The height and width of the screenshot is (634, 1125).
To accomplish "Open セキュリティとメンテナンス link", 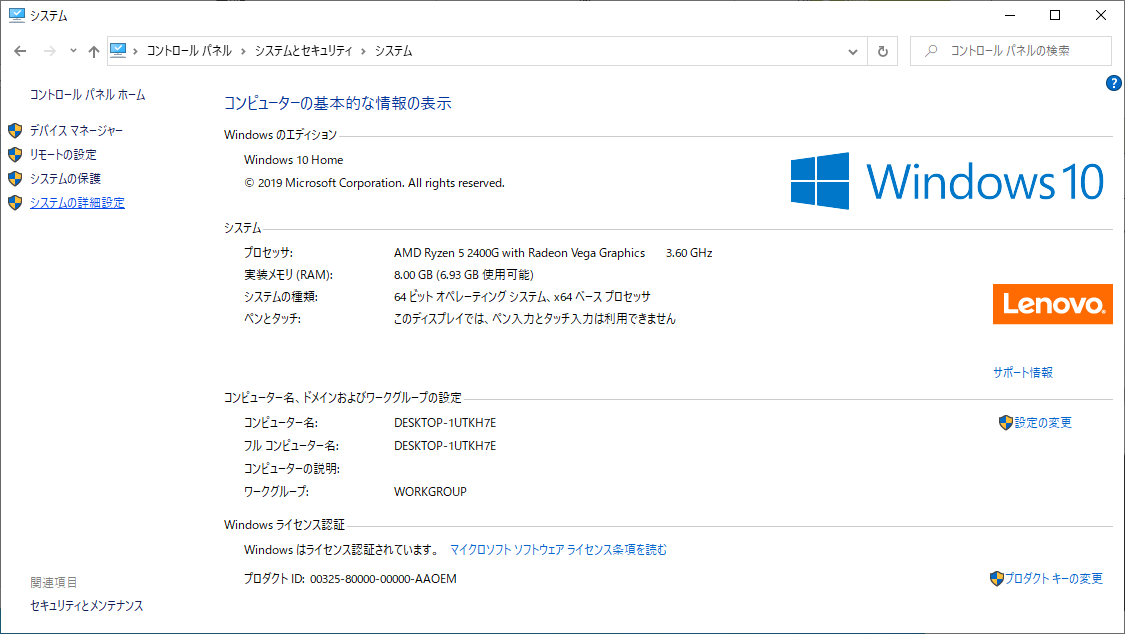I will (87, 606).
